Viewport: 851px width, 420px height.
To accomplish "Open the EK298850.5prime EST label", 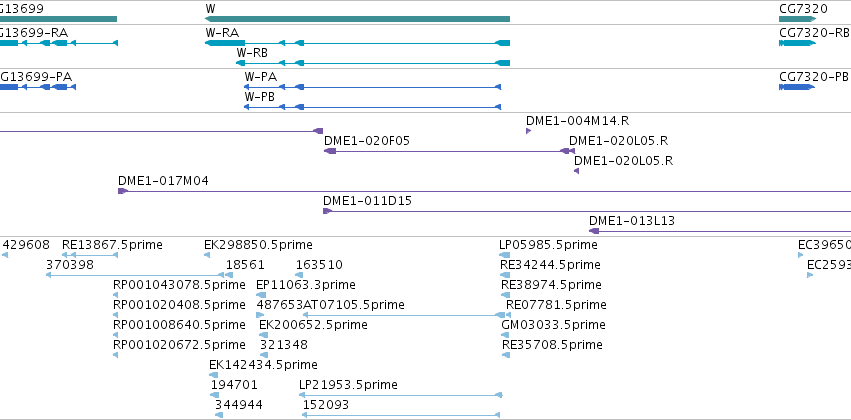I will pos(258,245).
